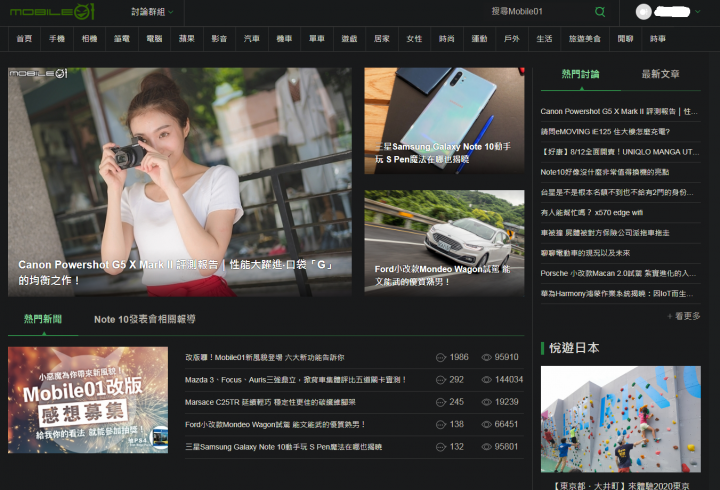The width and height of the screenshot is (720, 490).
Task: Open news list item 三星Samsung Galaxy Note 10動手玩
Action: [x=283, y=447]
